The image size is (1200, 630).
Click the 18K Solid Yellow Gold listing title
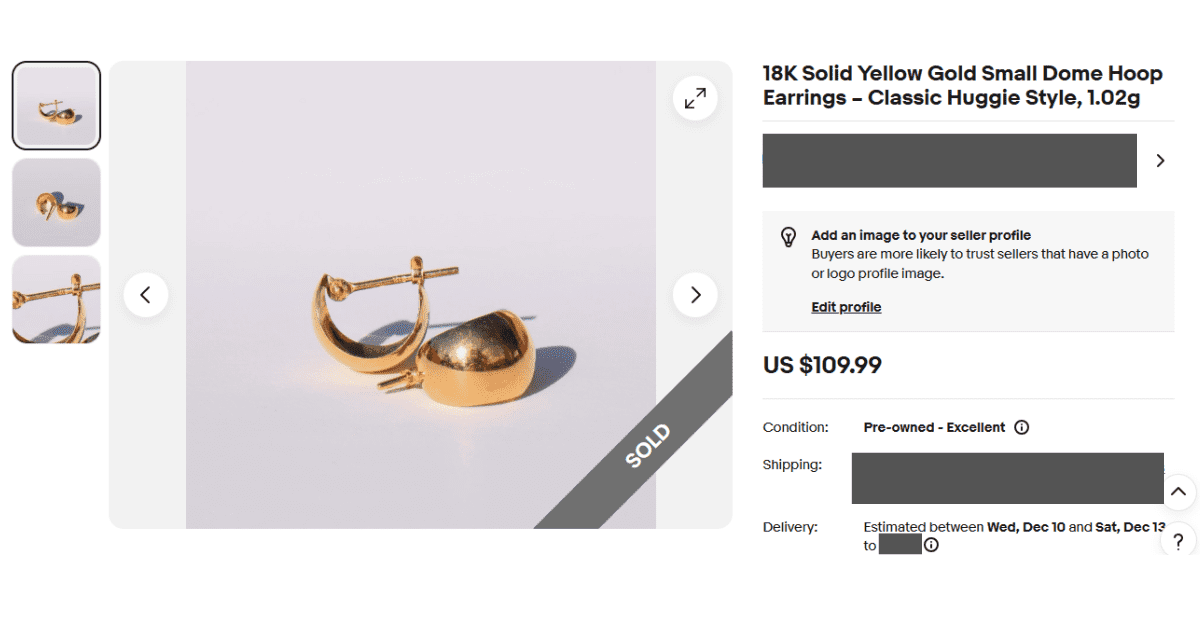(962, 86)
